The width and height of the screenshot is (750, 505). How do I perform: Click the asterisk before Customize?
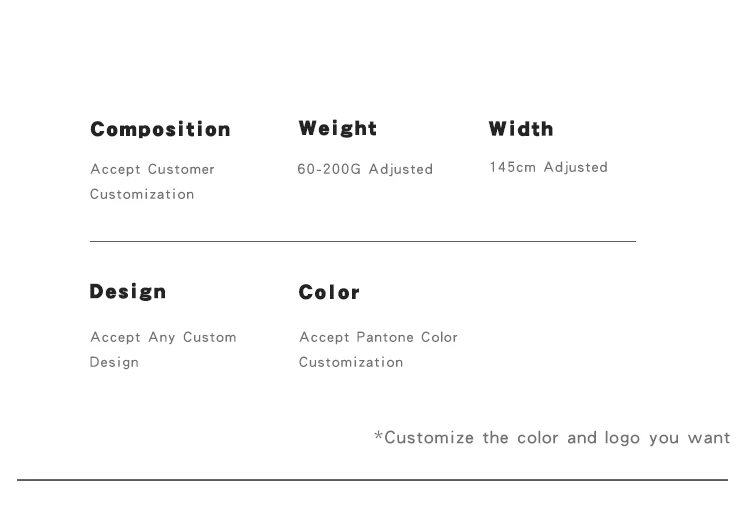tap(379, 436)
